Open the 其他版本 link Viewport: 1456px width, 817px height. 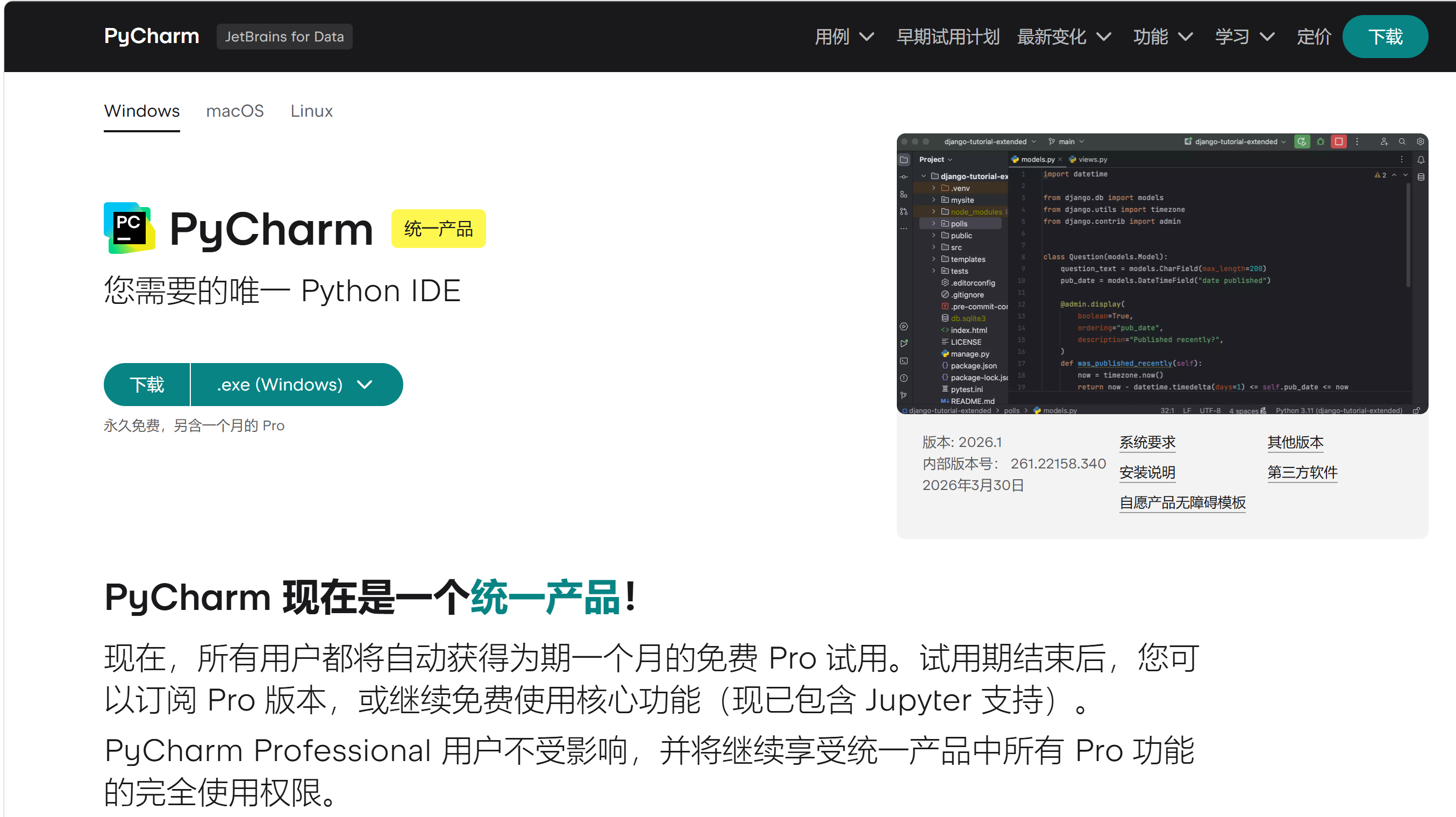(x=1295, y=442)
